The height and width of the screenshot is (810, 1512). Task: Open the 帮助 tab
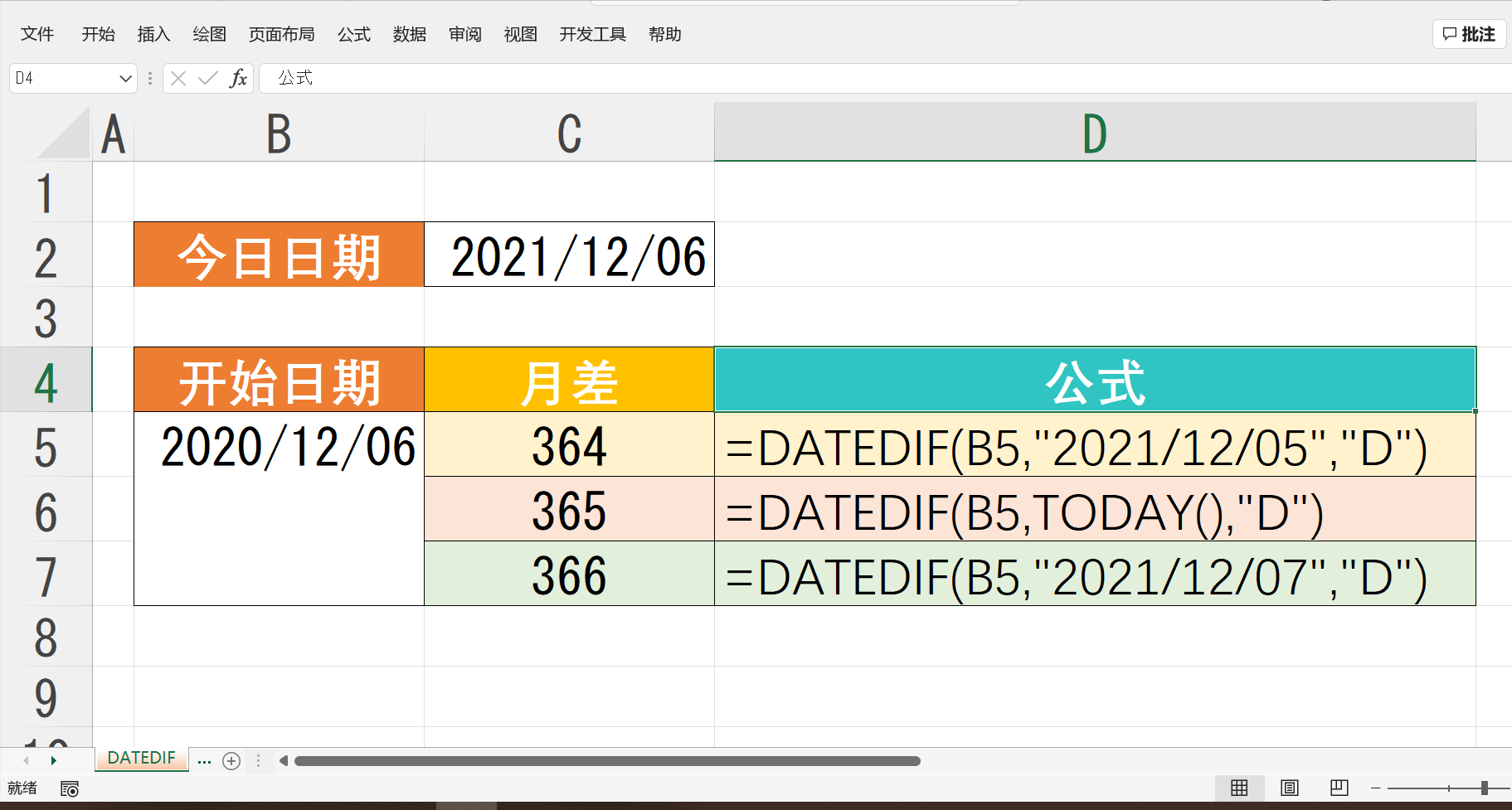665,34
